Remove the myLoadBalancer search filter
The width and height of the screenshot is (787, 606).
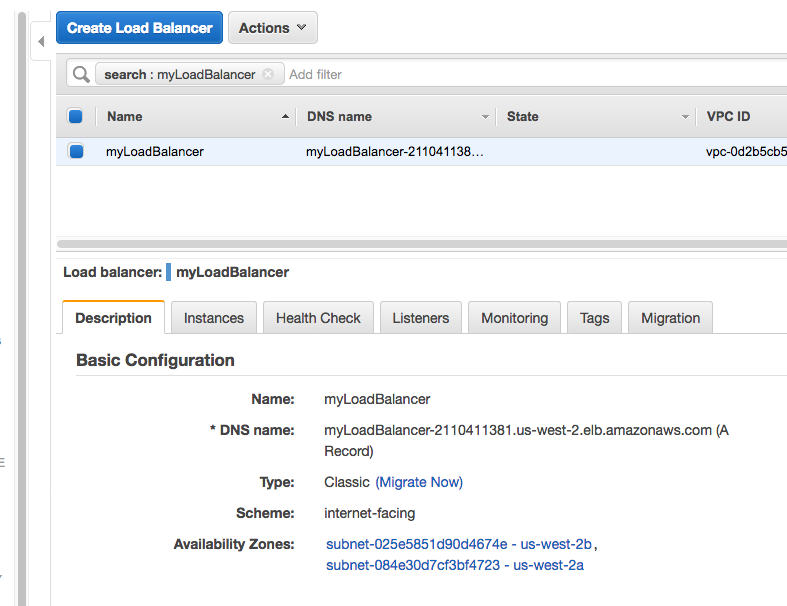[x=269, y=74]
